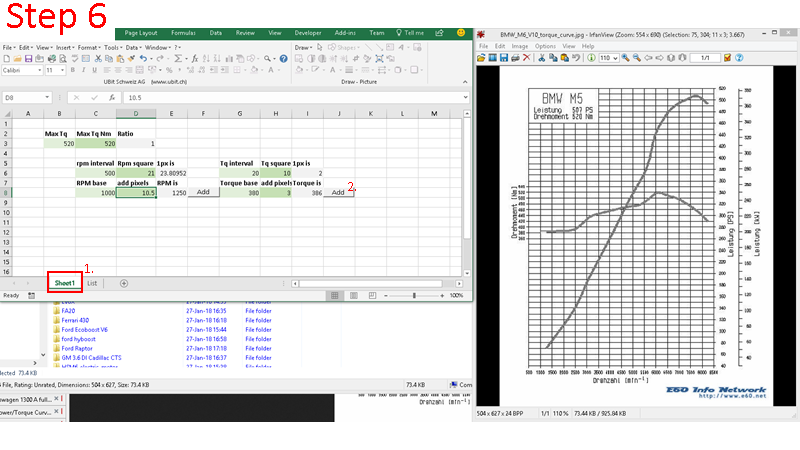800x450 pixels.
Task: Switch to Normal view in Excel's status bar
Action: pyautogui.click(x=335, y=295)
